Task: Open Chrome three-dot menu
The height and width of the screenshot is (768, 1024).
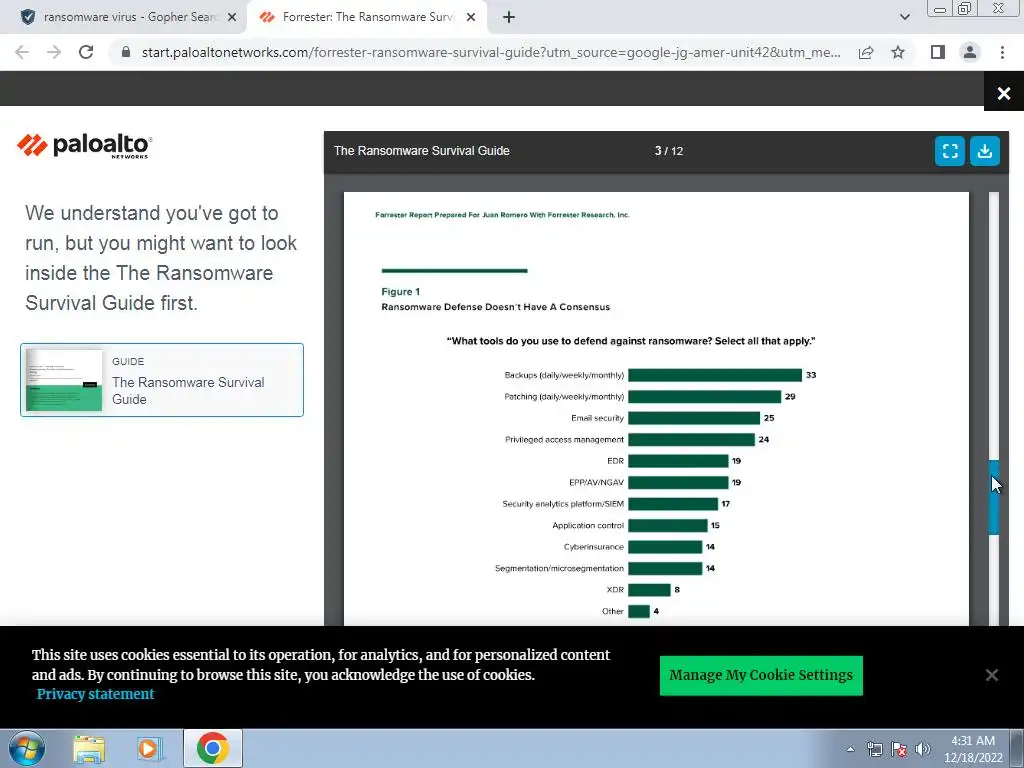Action: 1002,52
